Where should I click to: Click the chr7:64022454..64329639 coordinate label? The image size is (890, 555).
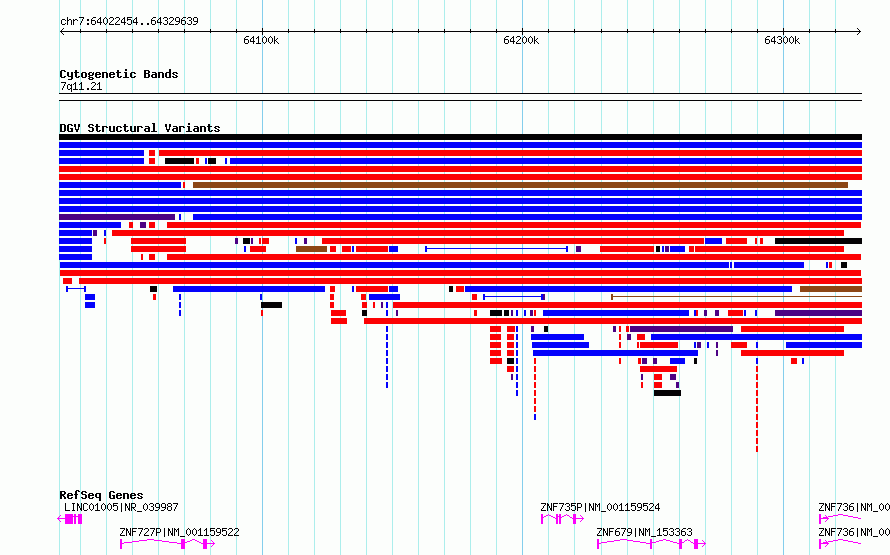point(129,21)
